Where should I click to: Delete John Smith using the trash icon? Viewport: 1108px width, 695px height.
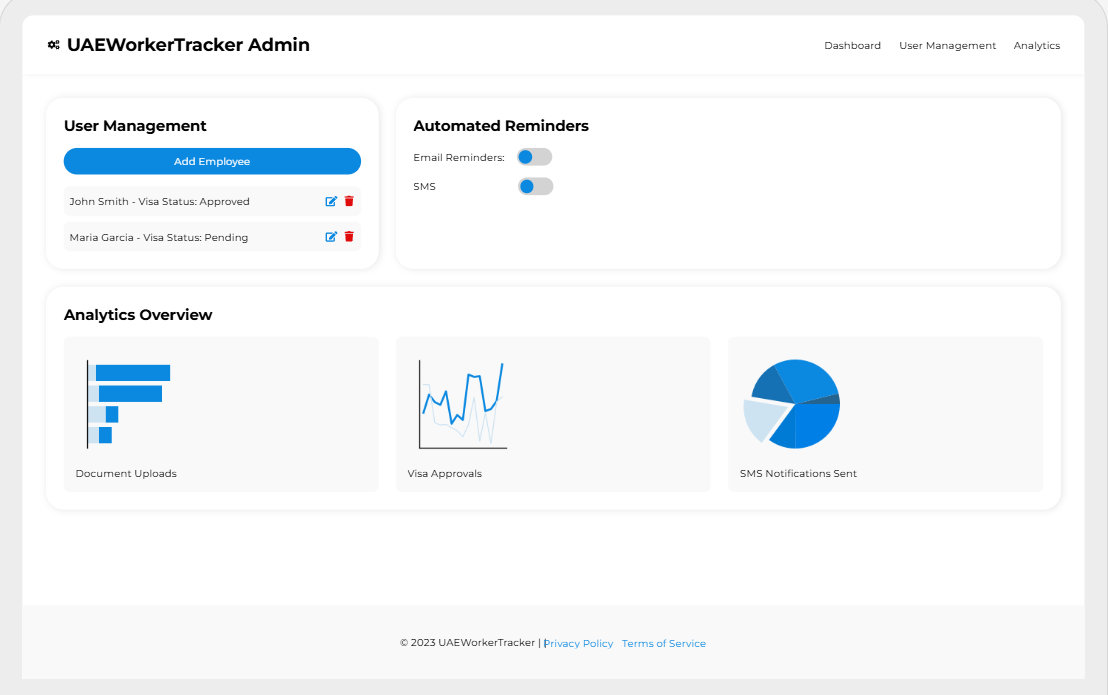pos(349,201)
